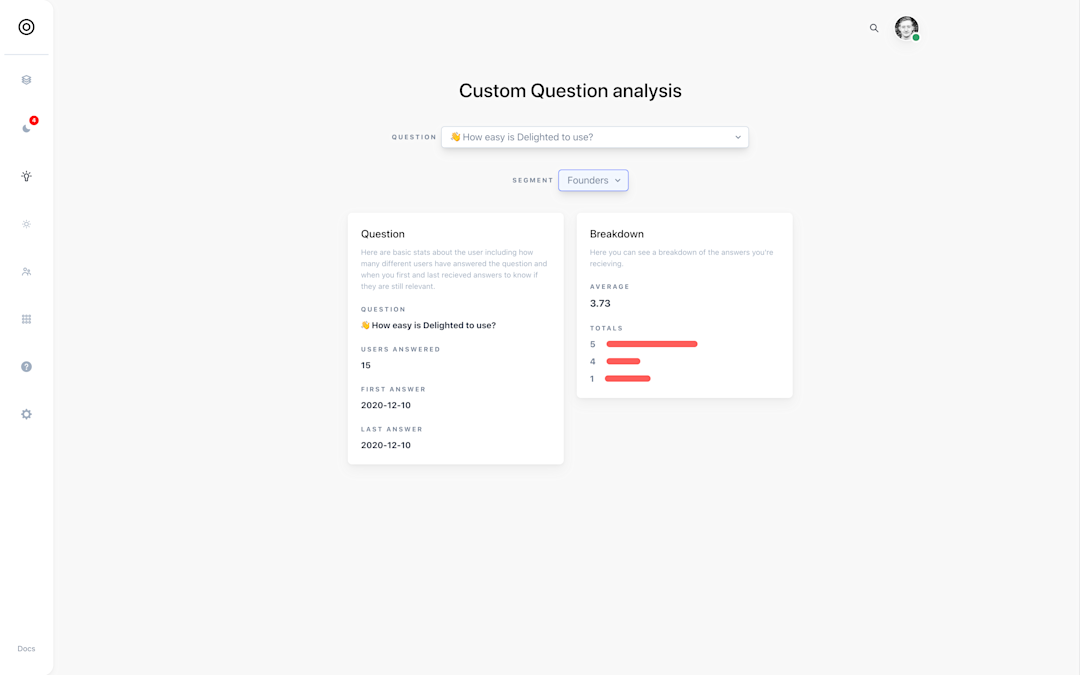
Task: Click the red bar for score 4
Action: (623, 361)
